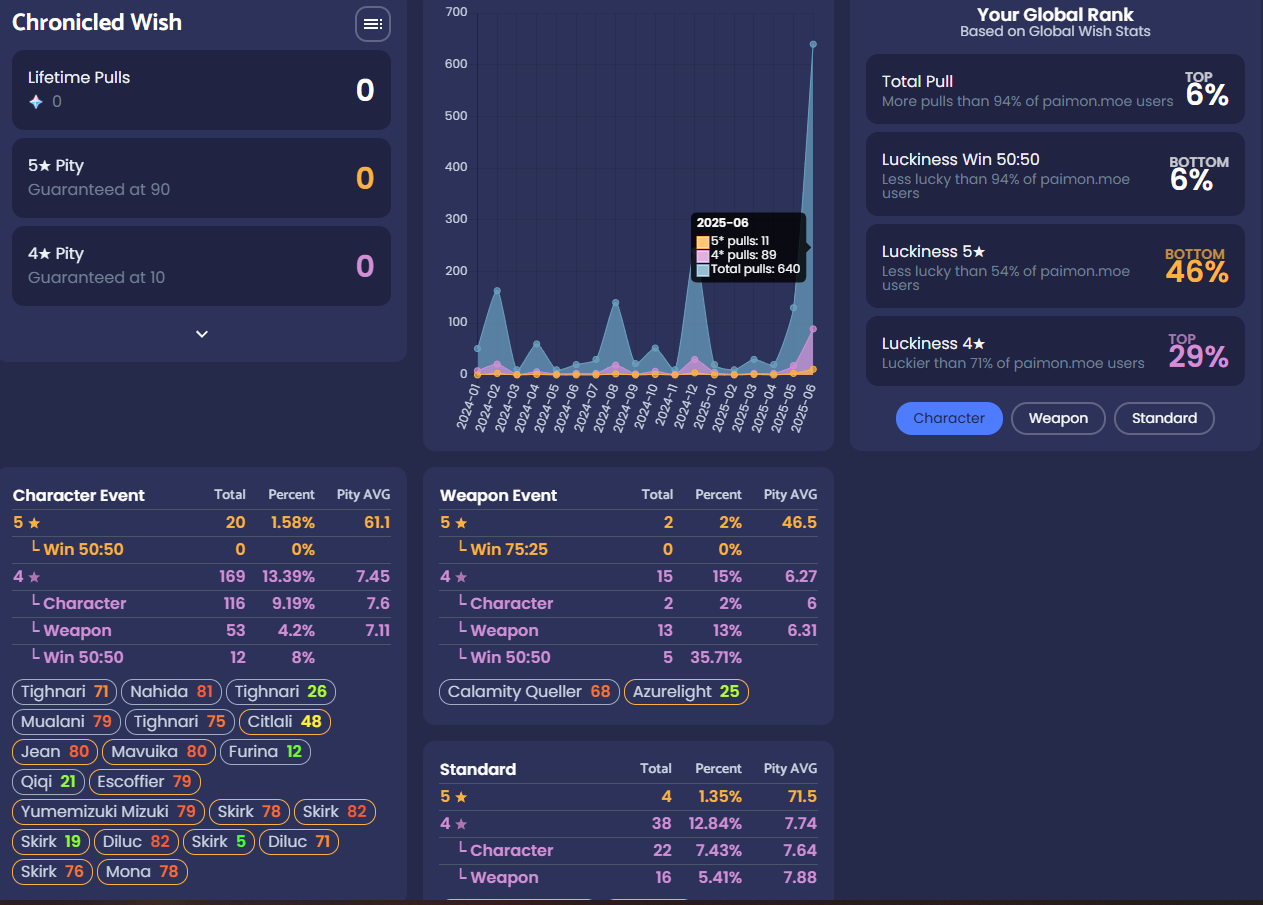Click the Skirk 82 pull chip

tap(335, 812)
